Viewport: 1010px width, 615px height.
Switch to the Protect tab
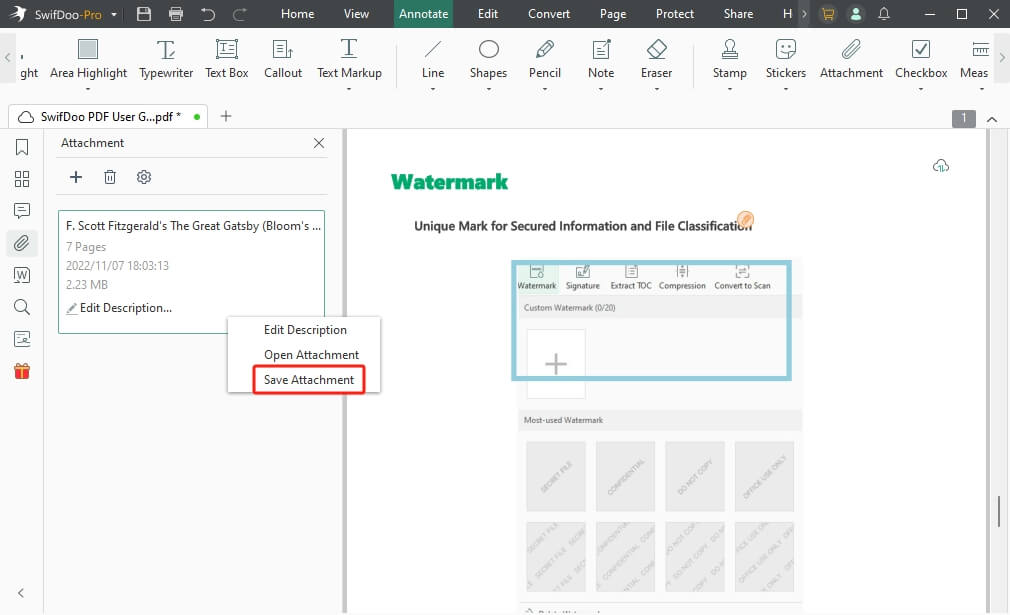[x=674, y=14]
